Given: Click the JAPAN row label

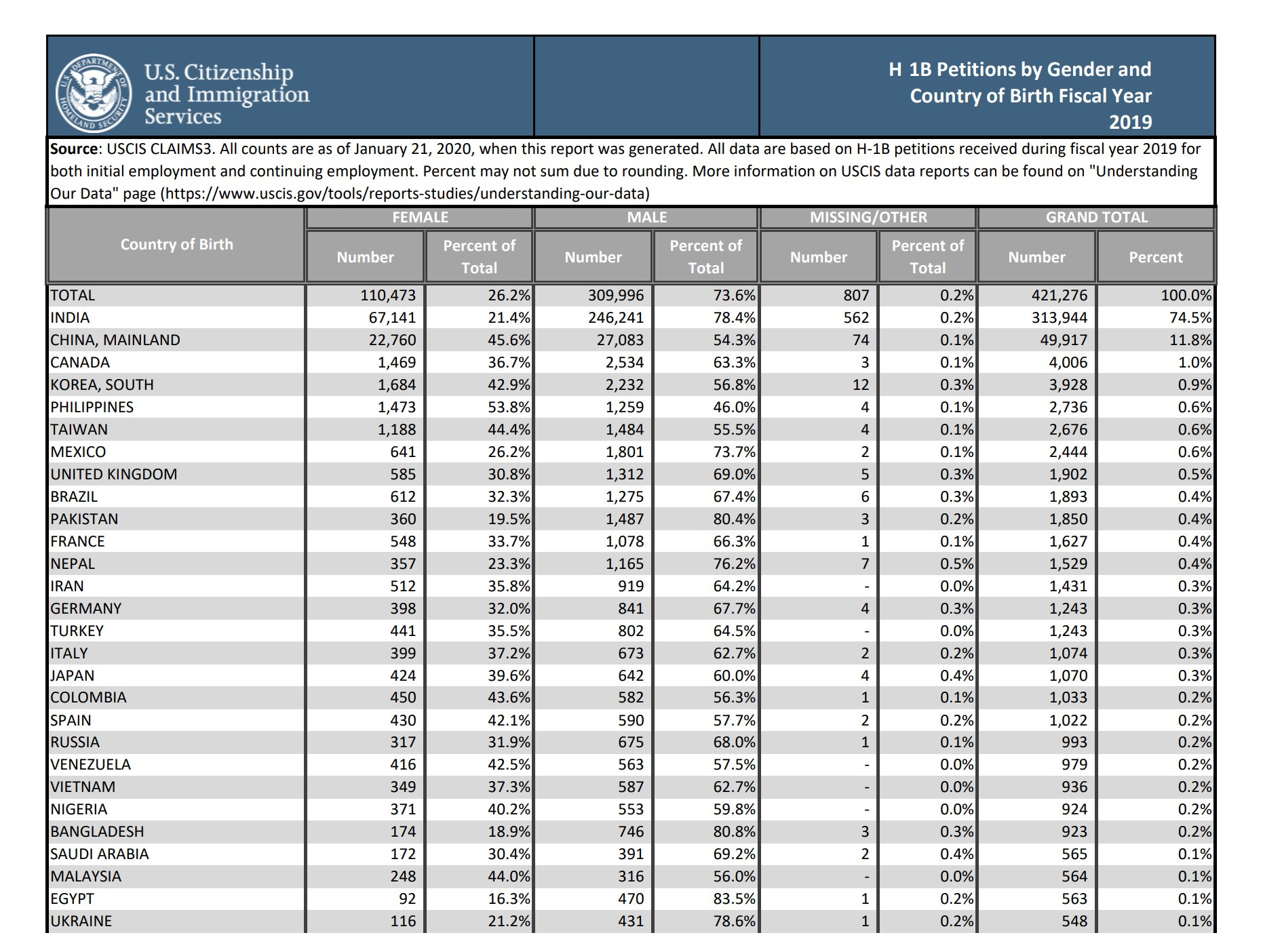Looking at the screenshot, I should (x=72, y=676).
